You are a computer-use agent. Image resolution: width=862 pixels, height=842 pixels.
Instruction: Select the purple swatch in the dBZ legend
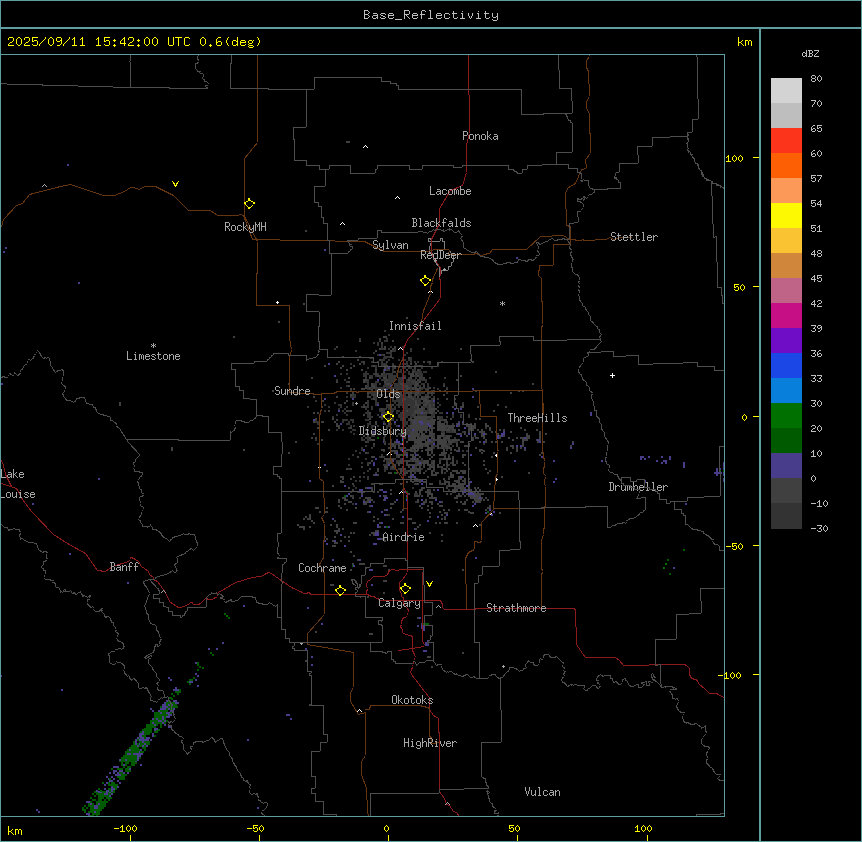coord(786,340)
